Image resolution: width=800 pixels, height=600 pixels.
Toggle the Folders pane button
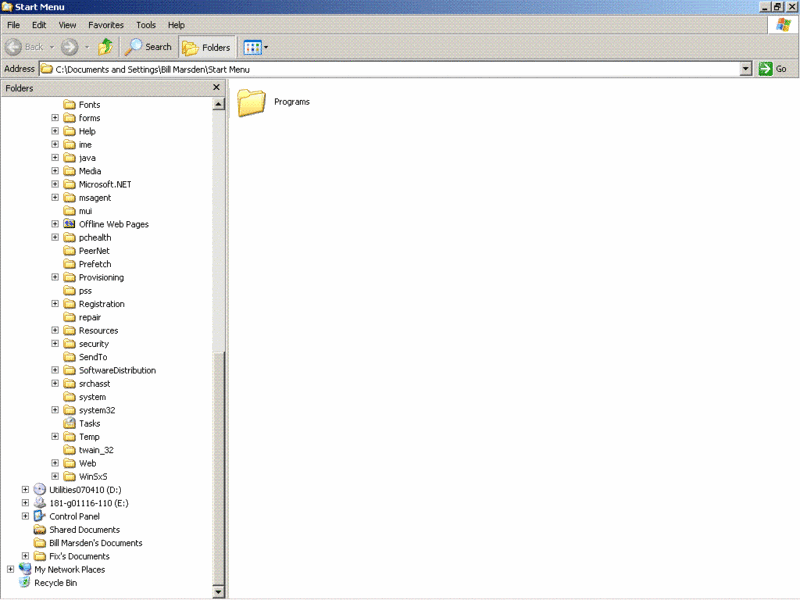point(206,47)
